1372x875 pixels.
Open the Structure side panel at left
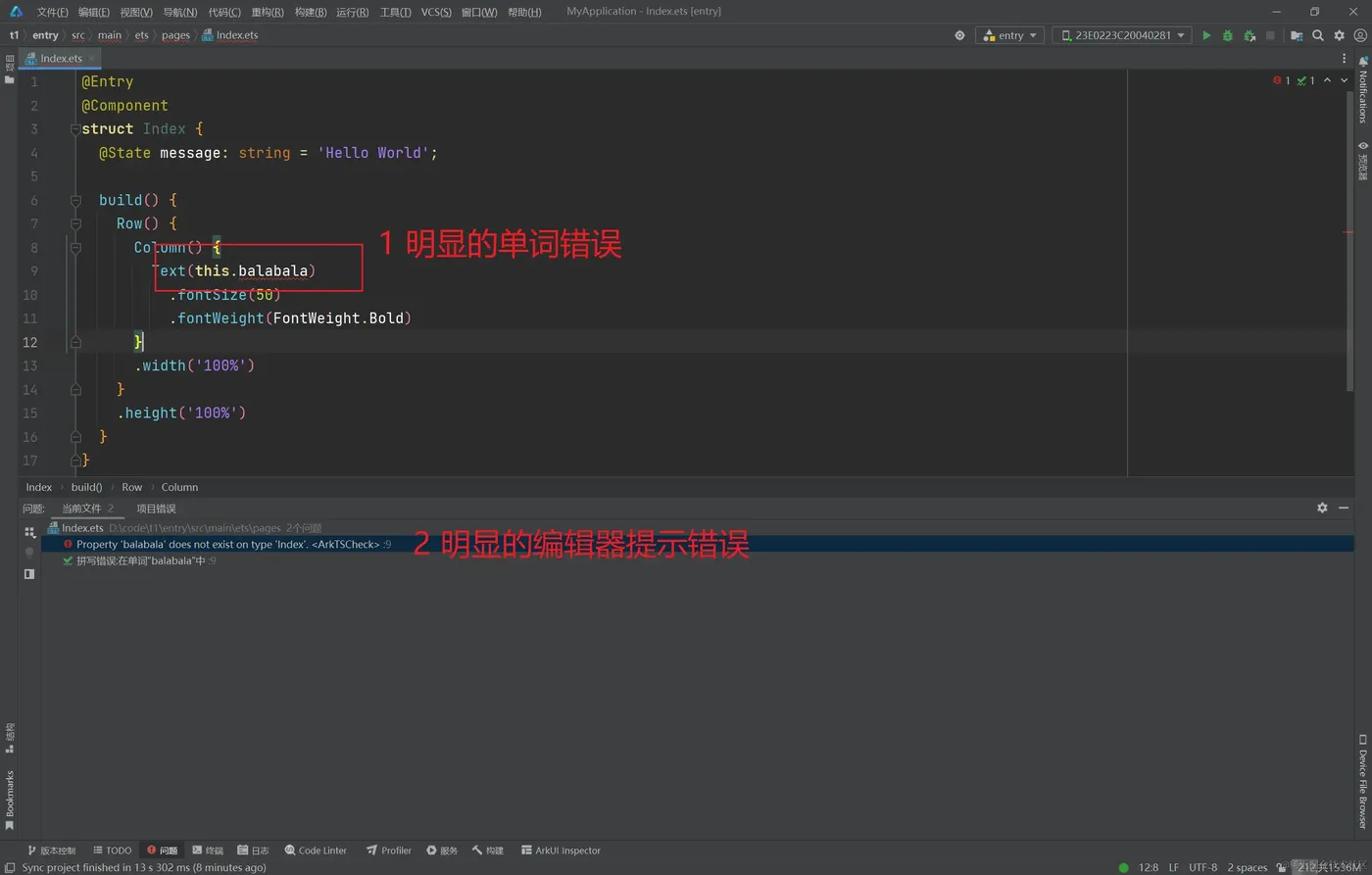(10, 738)
